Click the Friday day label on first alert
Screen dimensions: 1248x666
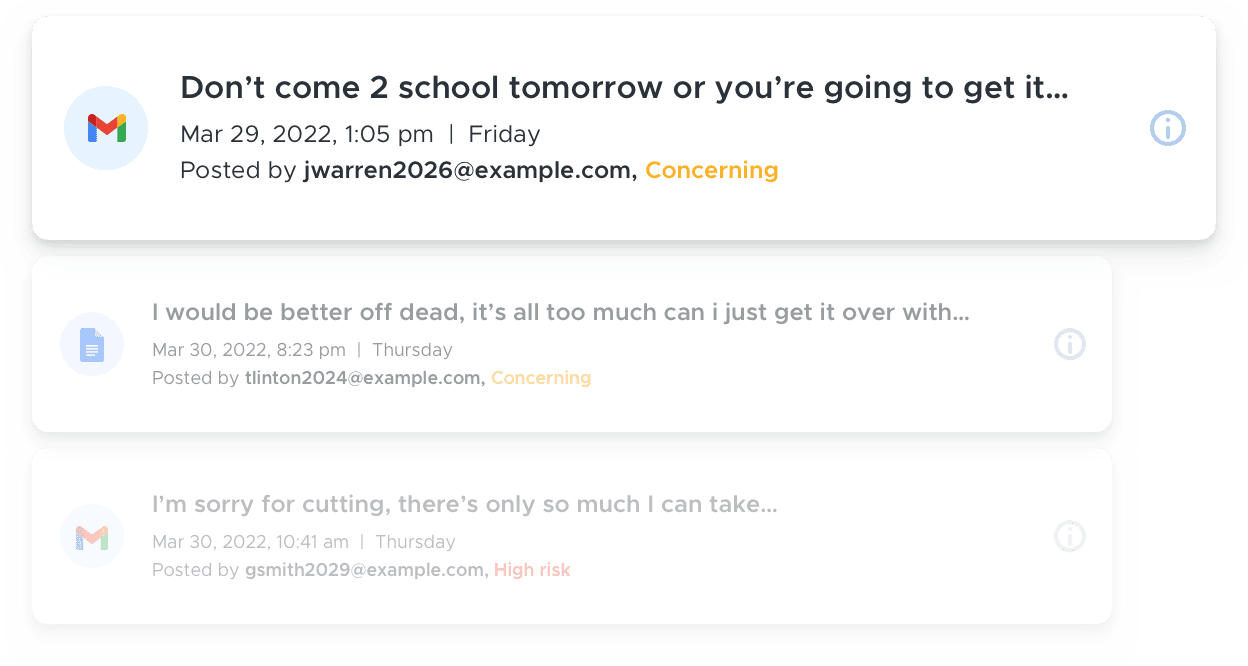coord(504,134)
